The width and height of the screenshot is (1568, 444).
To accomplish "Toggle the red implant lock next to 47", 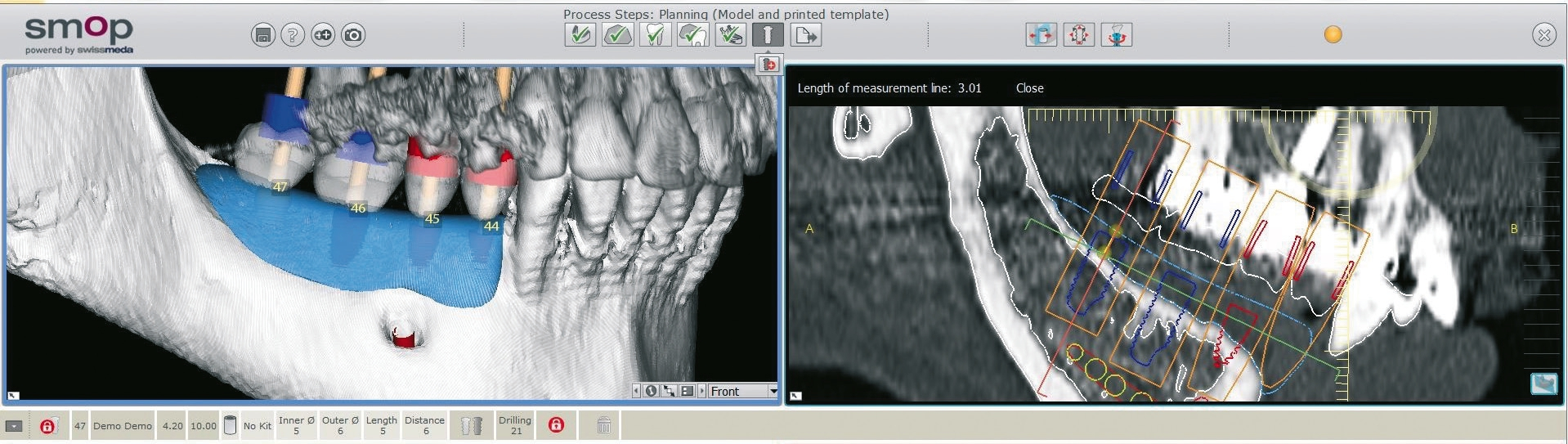I will click(x=47, y=426).
